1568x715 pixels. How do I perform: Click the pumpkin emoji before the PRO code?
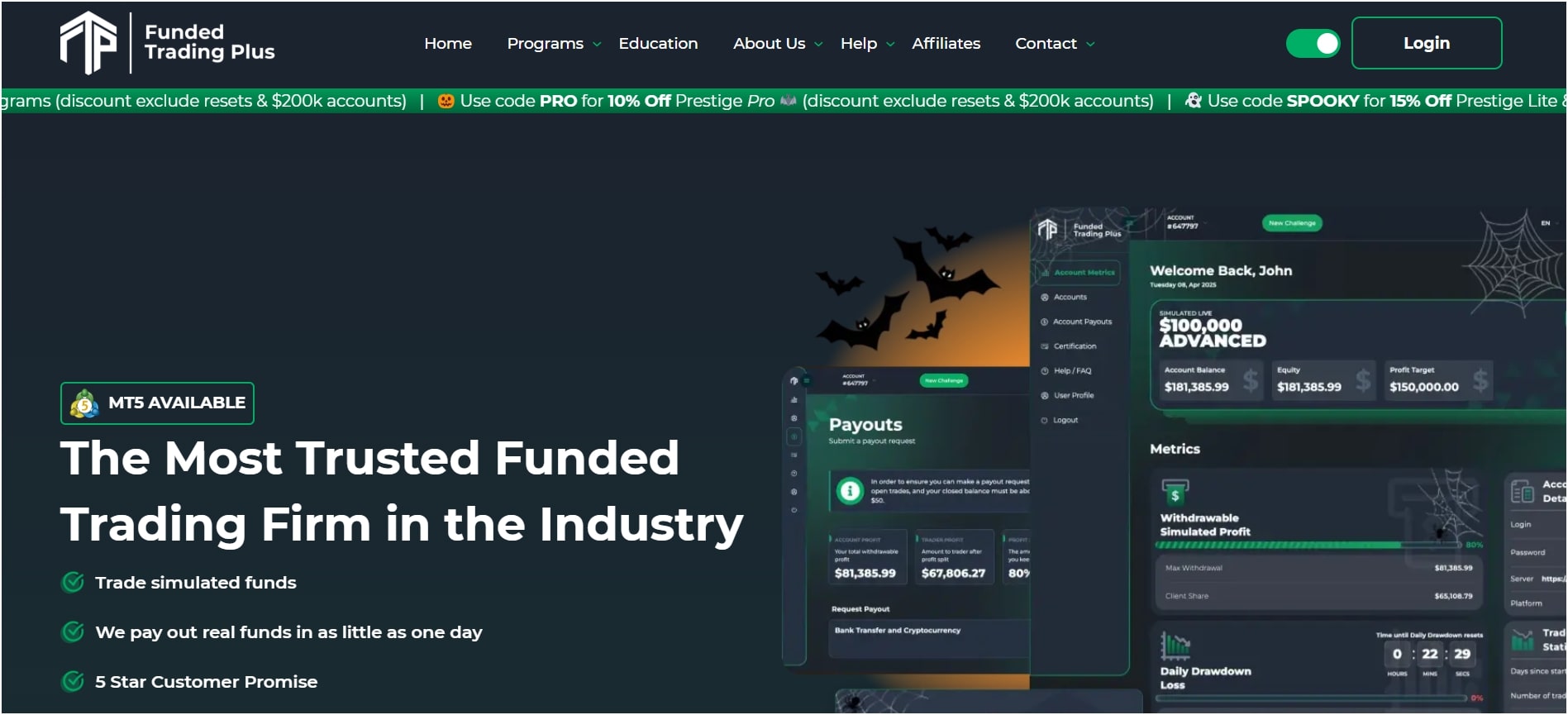[x=446, y=101]
